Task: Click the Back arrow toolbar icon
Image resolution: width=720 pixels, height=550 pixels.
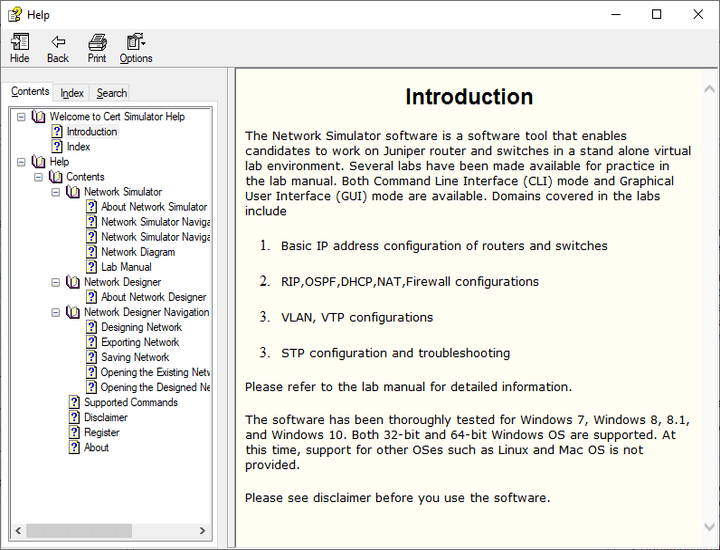Action: click(x=58, y=42)
